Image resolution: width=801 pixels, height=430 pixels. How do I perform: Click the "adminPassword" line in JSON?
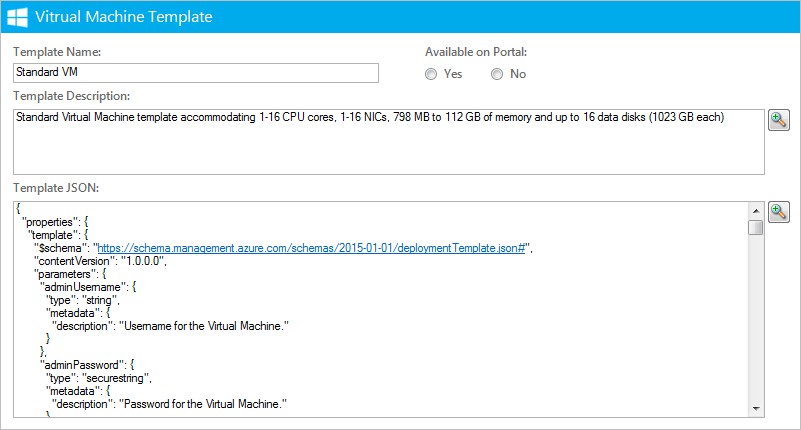[x=87, y=365]
